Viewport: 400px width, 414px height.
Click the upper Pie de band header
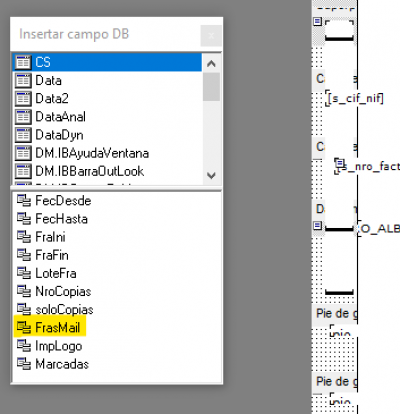tap(335, 314)
